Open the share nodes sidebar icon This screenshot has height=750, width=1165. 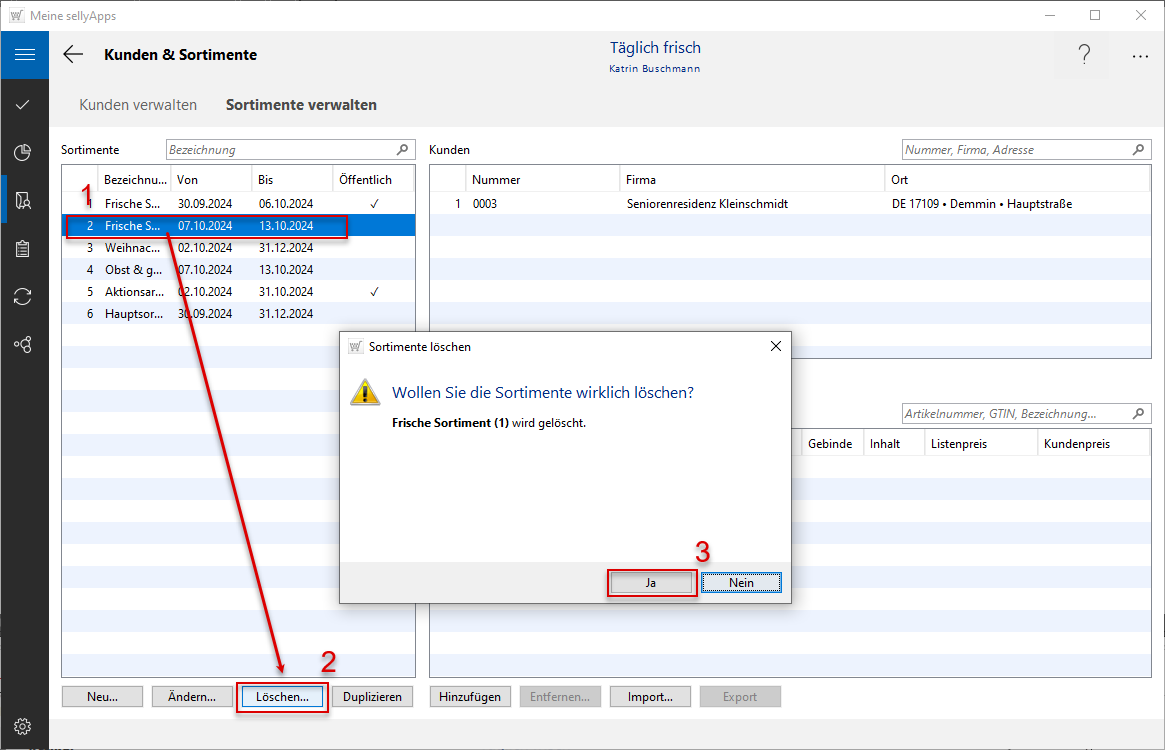pyautogui.click(x=24, y=345)
